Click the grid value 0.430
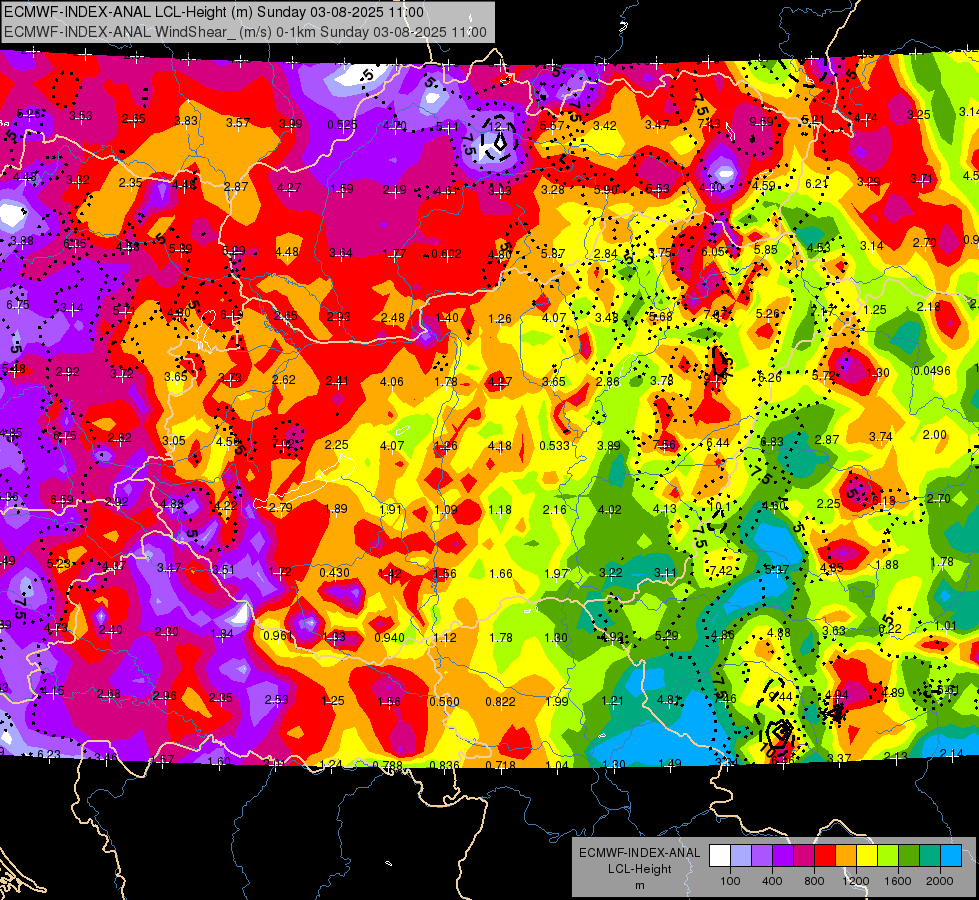This screenshot has height=900, width=979. [335, 573]
